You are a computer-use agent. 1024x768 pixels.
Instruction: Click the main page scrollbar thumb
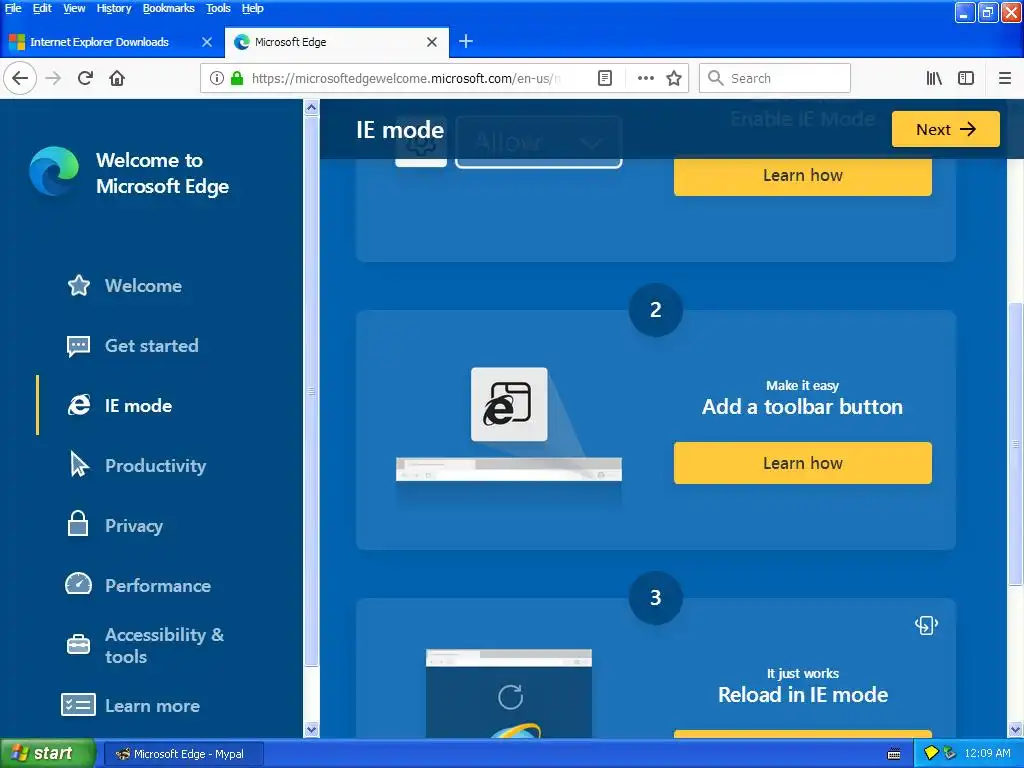coord(1016,444)
